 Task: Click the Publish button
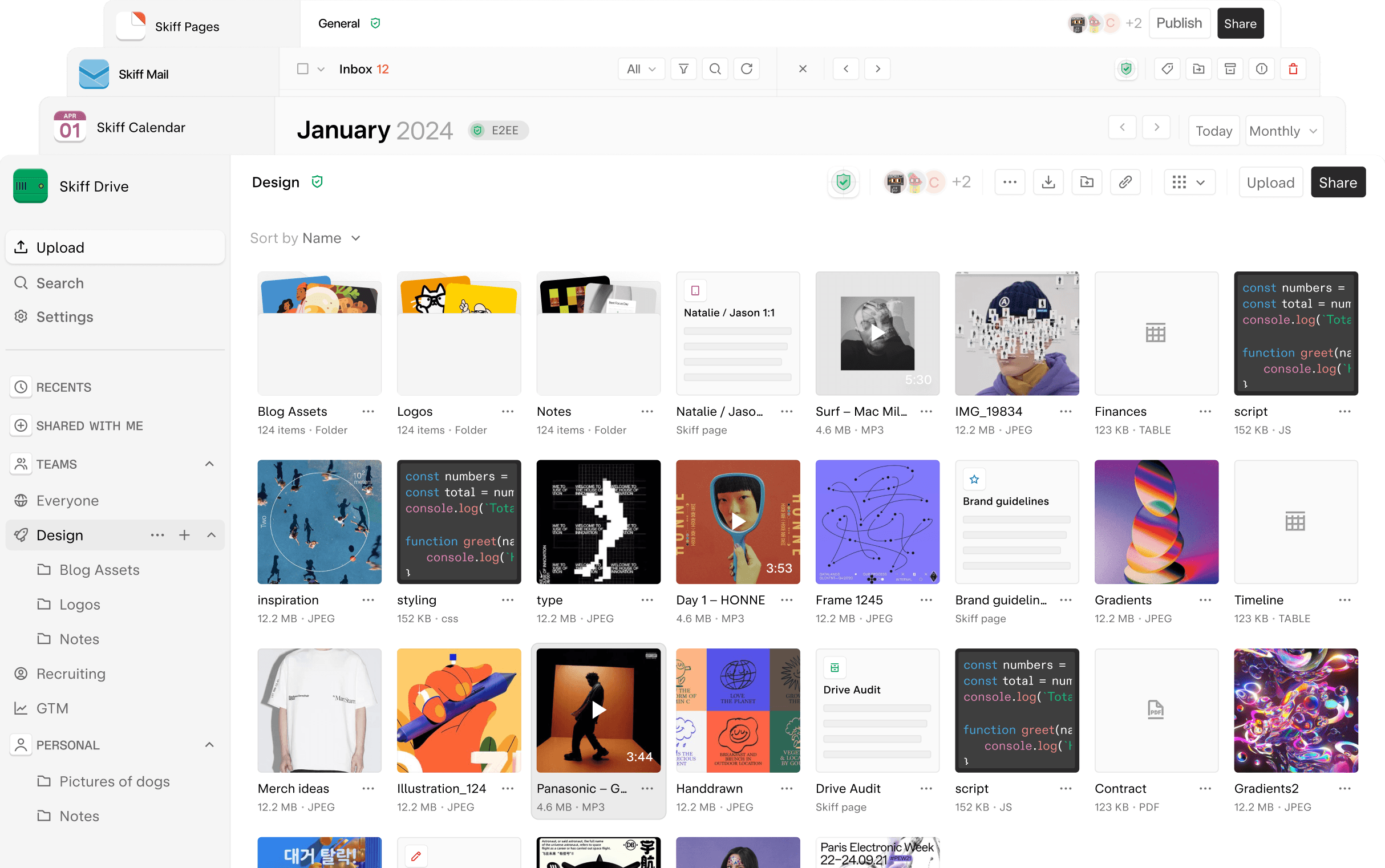pos(1179,23)
